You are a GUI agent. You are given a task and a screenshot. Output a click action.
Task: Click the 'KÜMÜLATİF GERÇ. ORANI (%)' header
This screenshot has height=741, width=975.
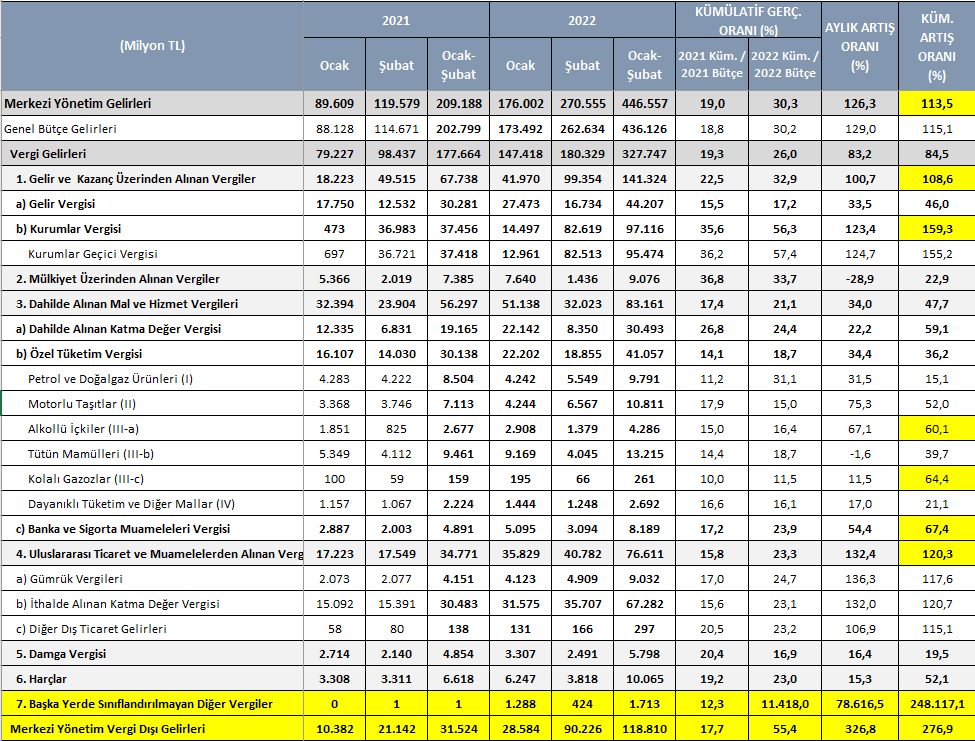coord(748,20)
